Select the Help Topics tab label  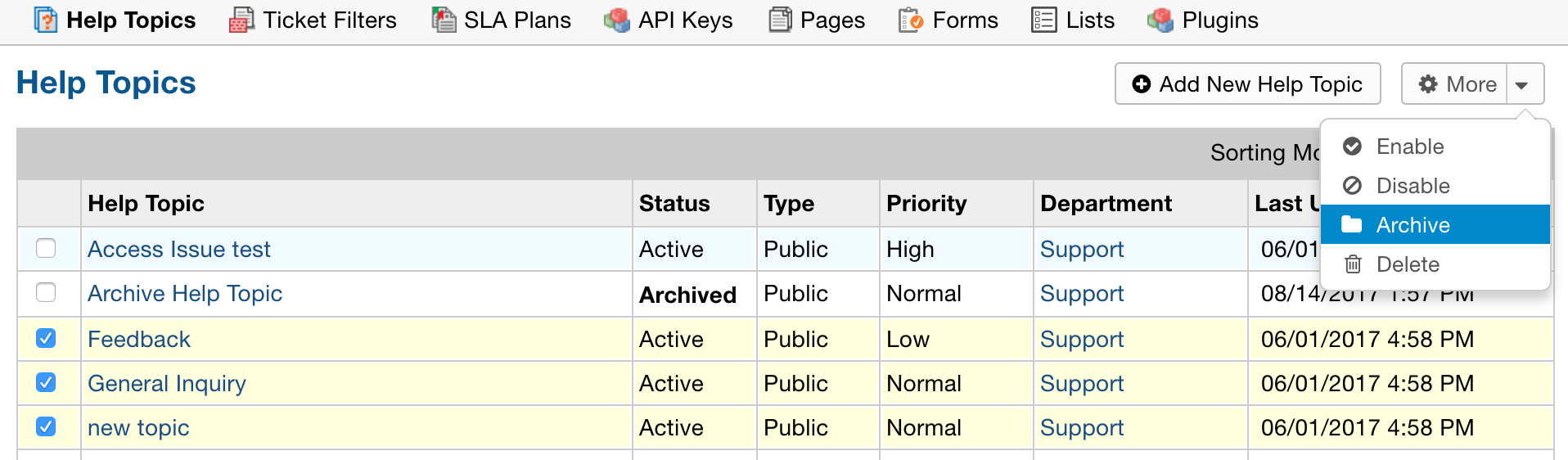tap(131, 20)
